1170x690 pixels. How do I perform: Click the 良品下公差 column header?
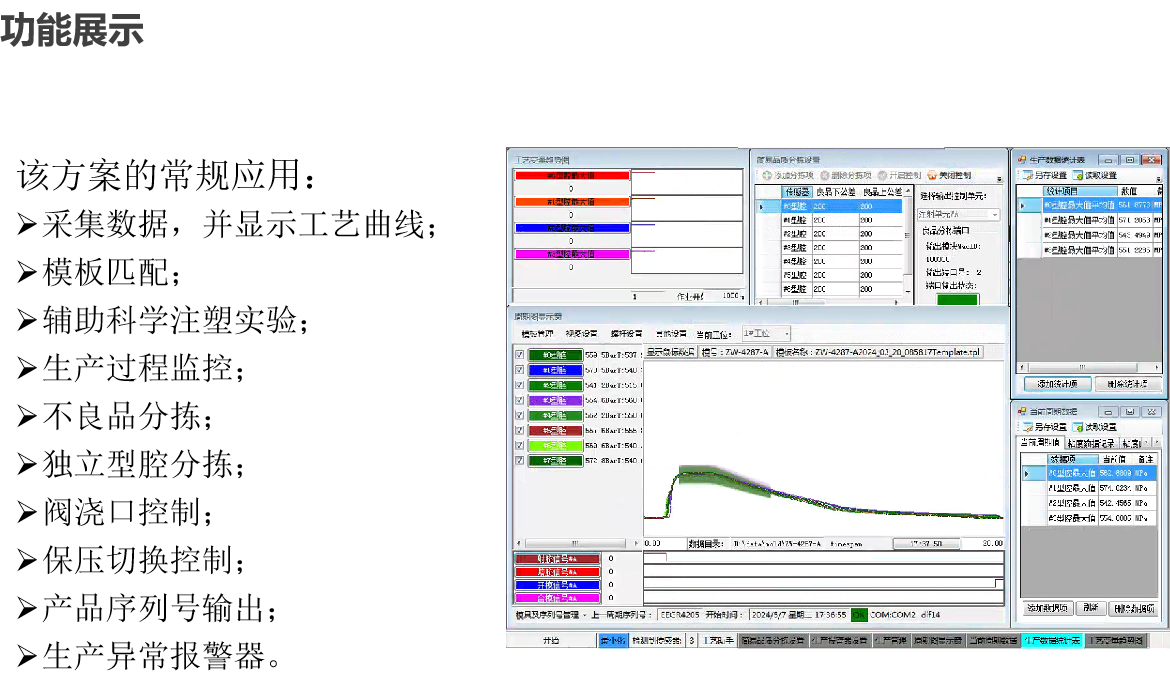[836, 192]
